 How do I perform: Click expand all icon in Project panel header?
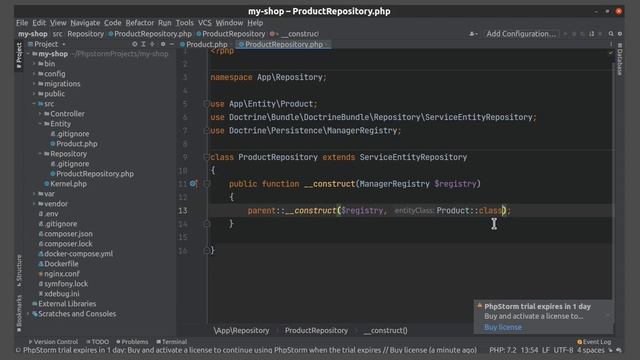pos(143,44)
